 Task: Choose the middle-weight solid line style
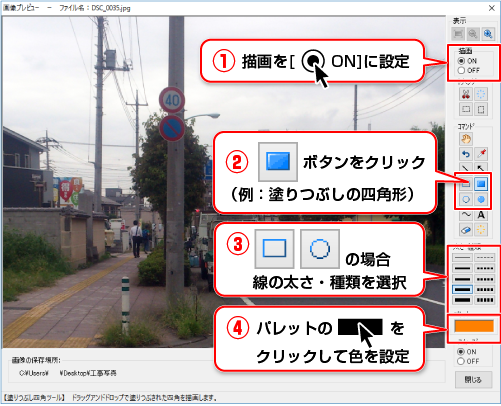click(x=462, y=279)
